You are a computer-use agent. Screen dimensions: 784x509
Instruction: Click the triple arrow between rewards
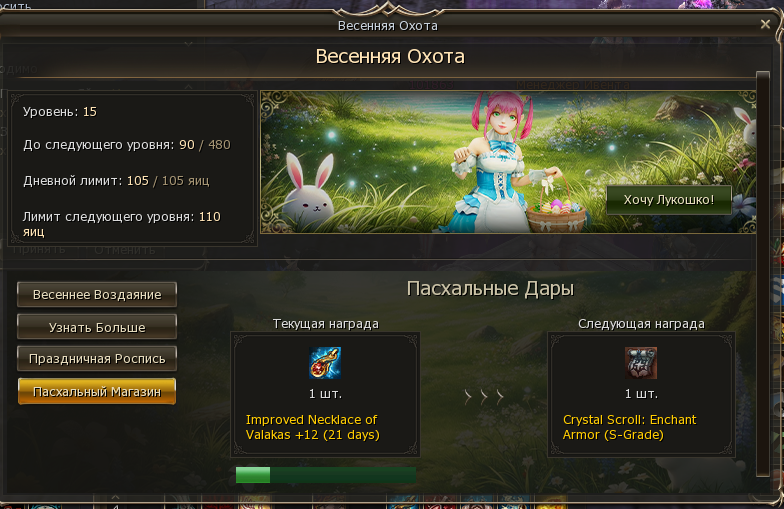click(x=484, y=397)
